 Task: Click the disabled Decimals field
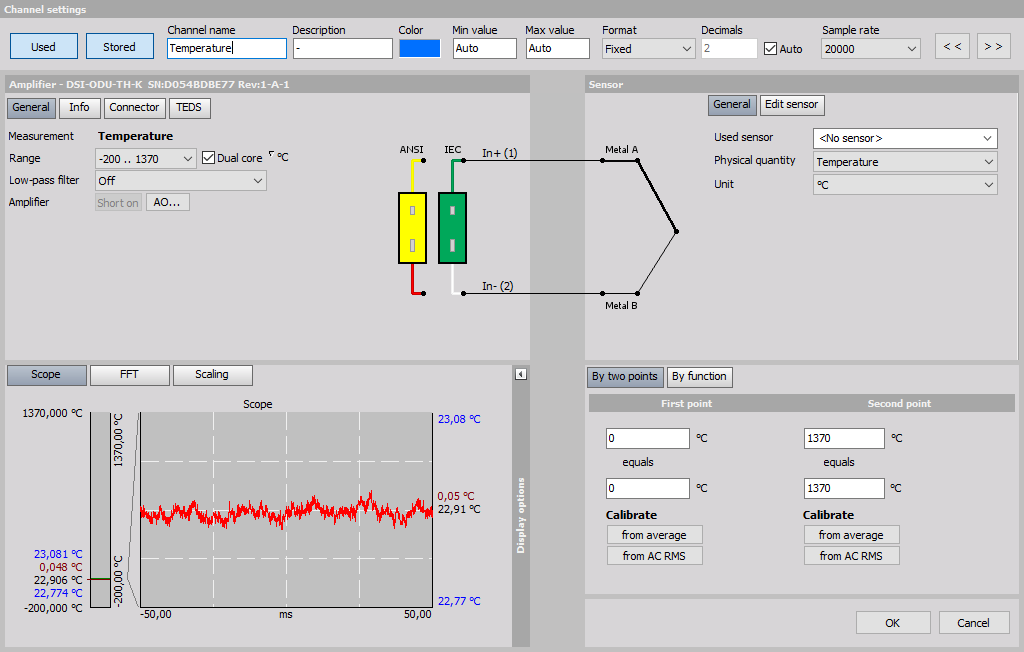pyautogui.click(x=729, y=49)
